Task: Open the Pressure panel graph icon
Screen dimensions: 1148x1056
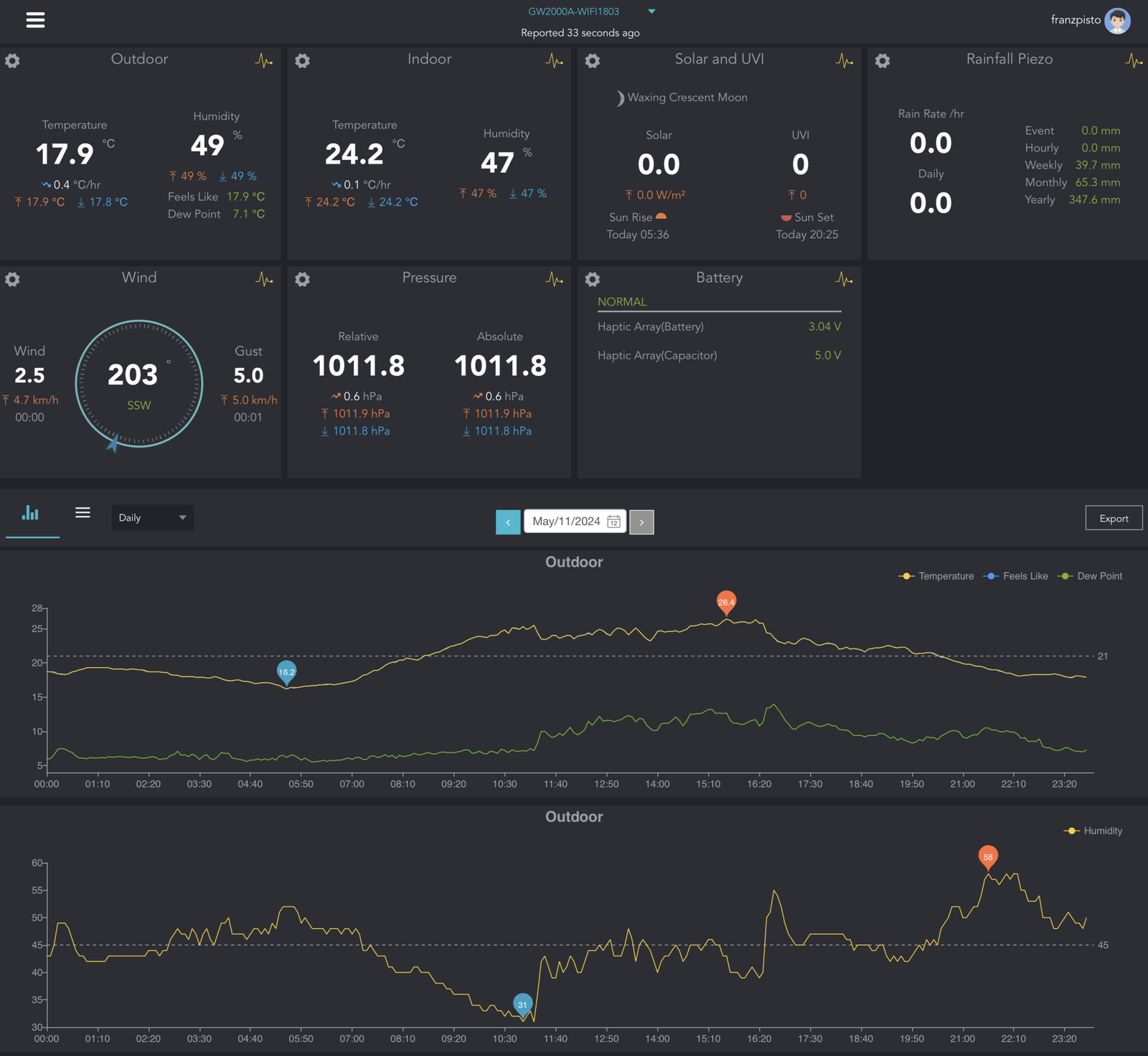Action: (x=554, y=279)
